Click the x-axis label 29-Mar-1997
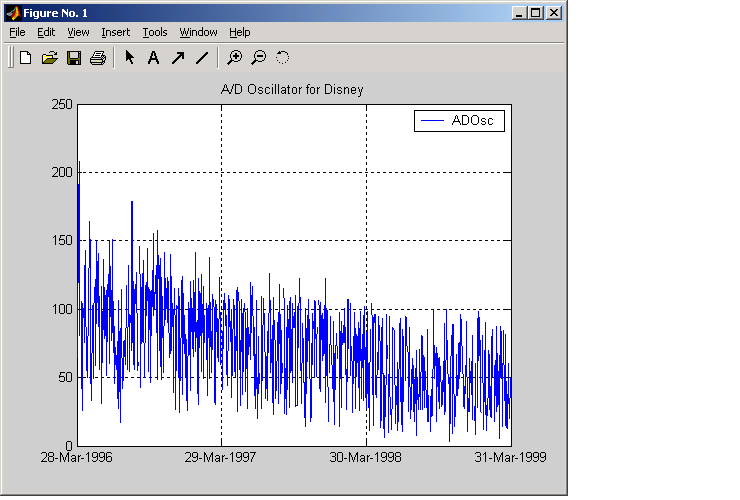 220,457
